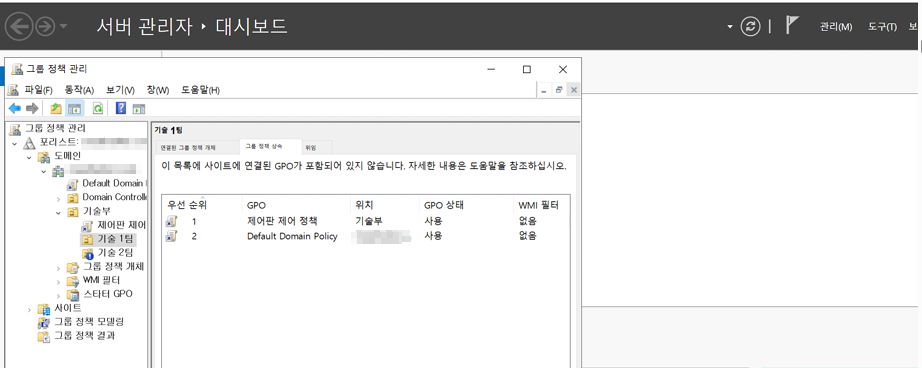This screenshot has width=922, height=368.
Task: Click 없음 in the 제어판 제어 정책 row
Action: point(527,222)
